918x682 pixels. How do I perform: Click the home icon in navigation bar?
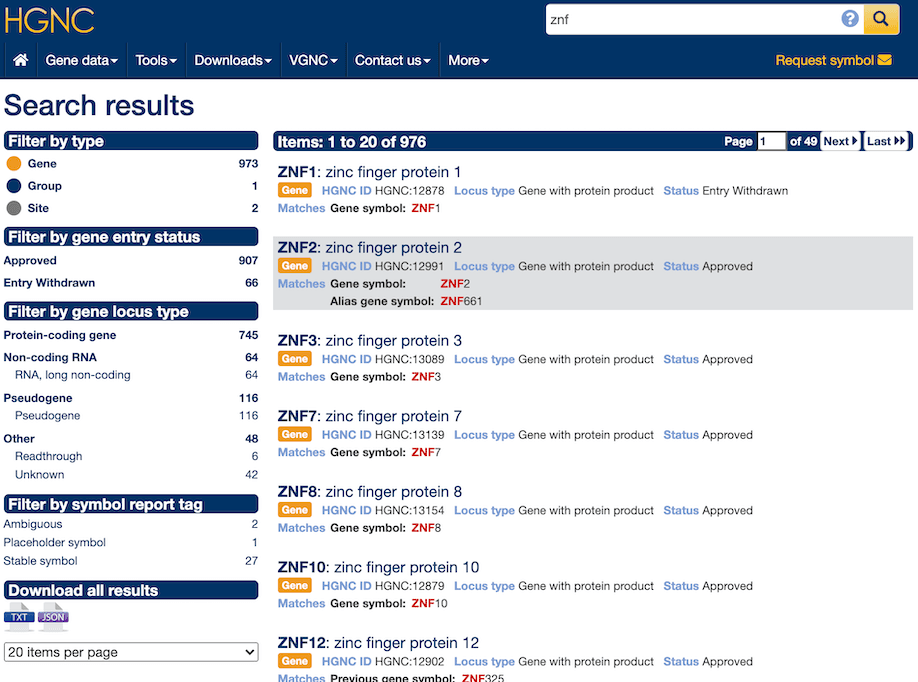(20, 60)
